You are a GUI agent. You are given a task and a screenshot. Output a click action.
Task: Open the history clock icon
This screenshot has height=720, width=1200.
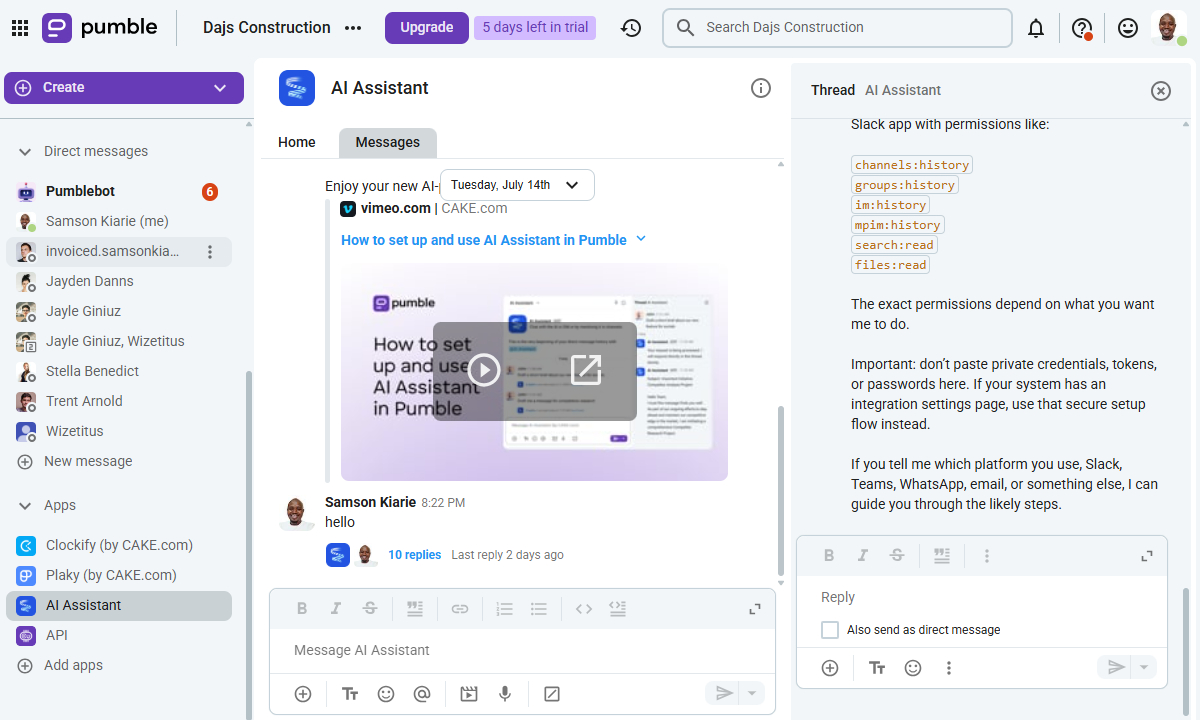pyautogui.click(x=630, y=28)
